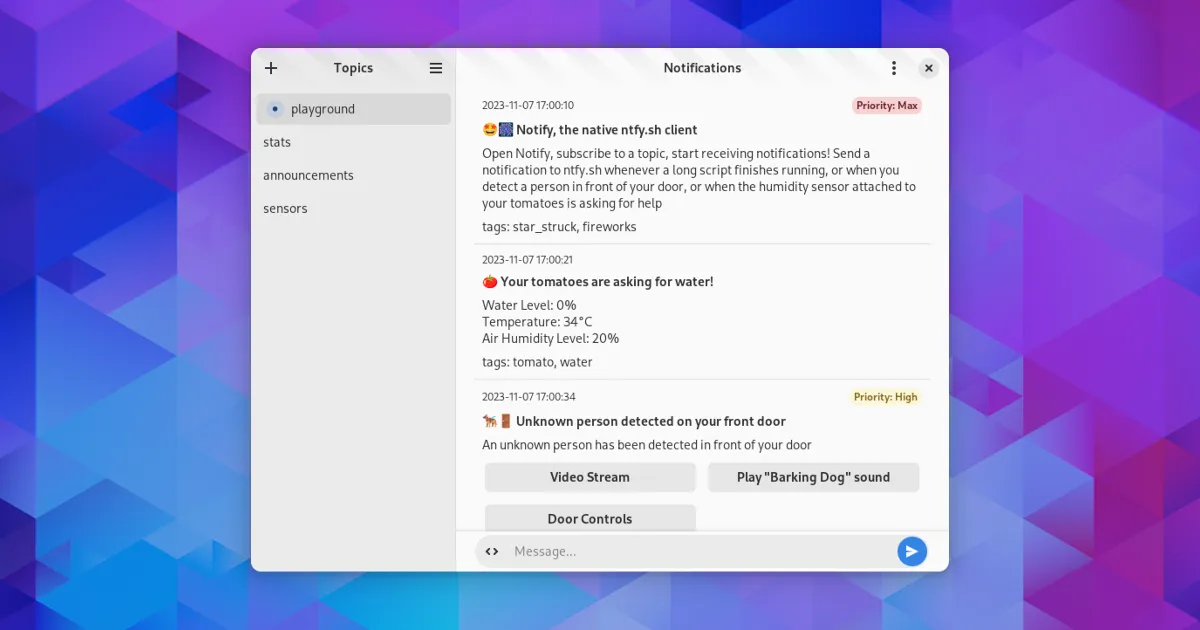Viewport: 1200px width, 630px height.
Task: Close the Notify window
Action: 929,68
